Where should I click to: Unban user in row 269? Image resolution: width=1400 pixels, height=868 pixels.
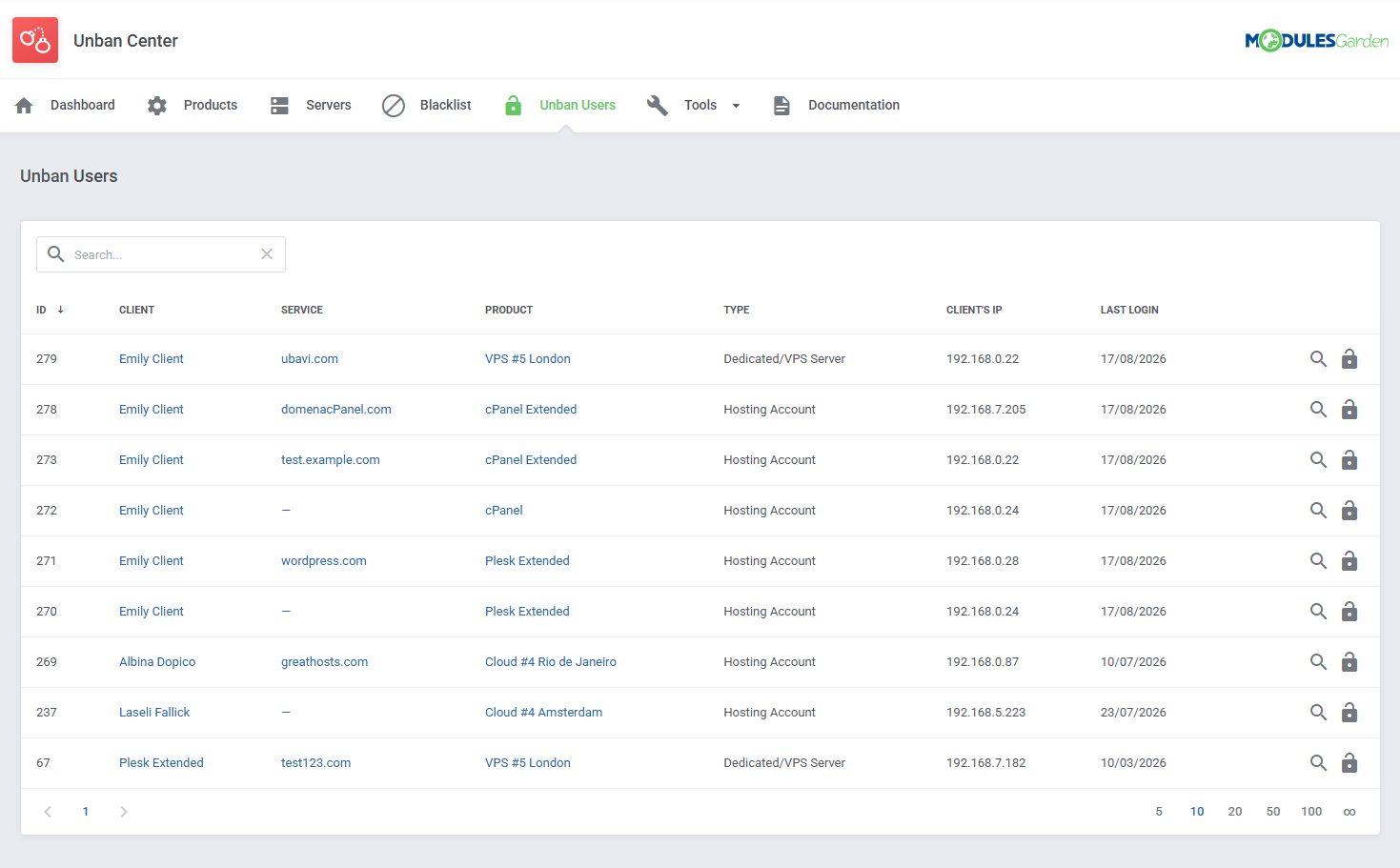tap(1349, 662)
